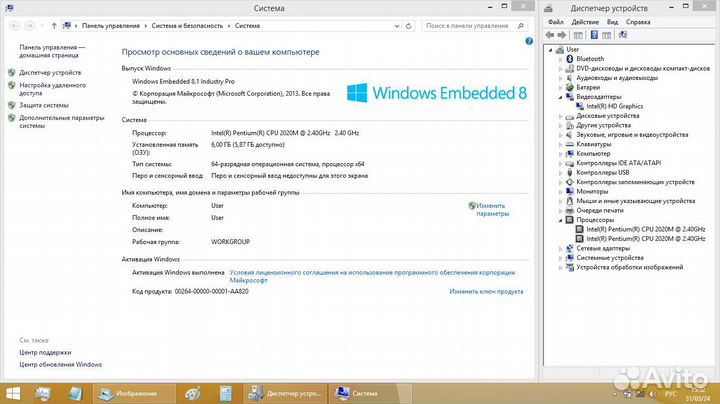Select Устройства обработки изображений tree row

tap(629, 267)
